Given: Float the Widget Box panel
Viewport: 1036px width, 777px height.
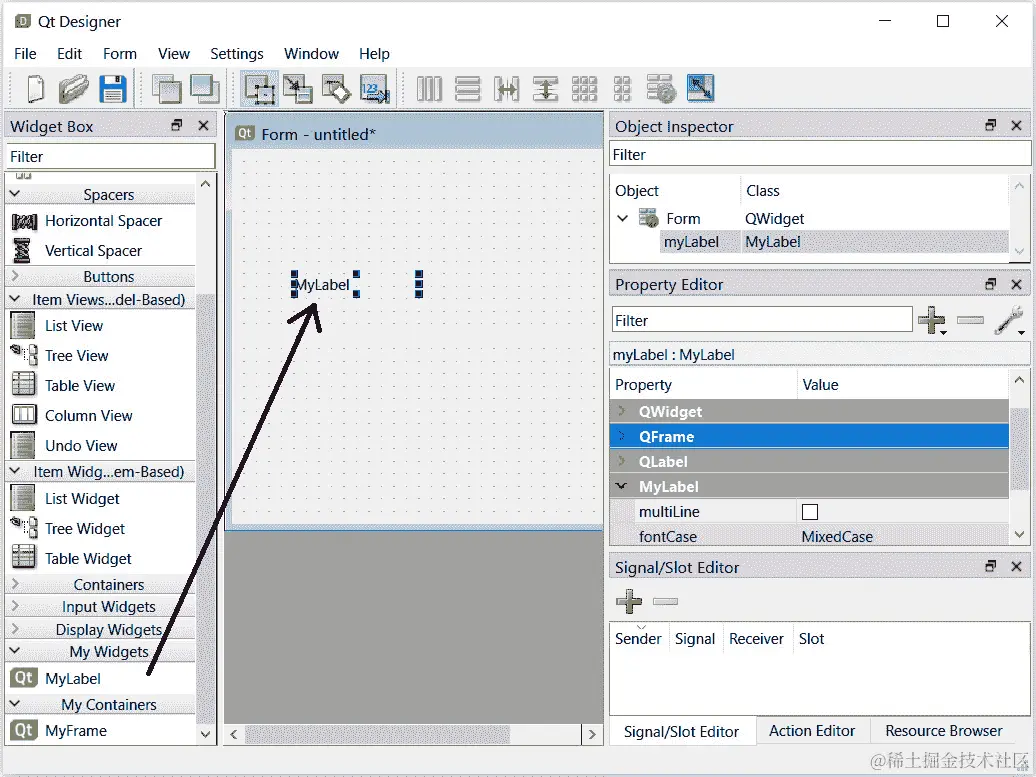Looking at the screenshot, I should coord(176,126).
